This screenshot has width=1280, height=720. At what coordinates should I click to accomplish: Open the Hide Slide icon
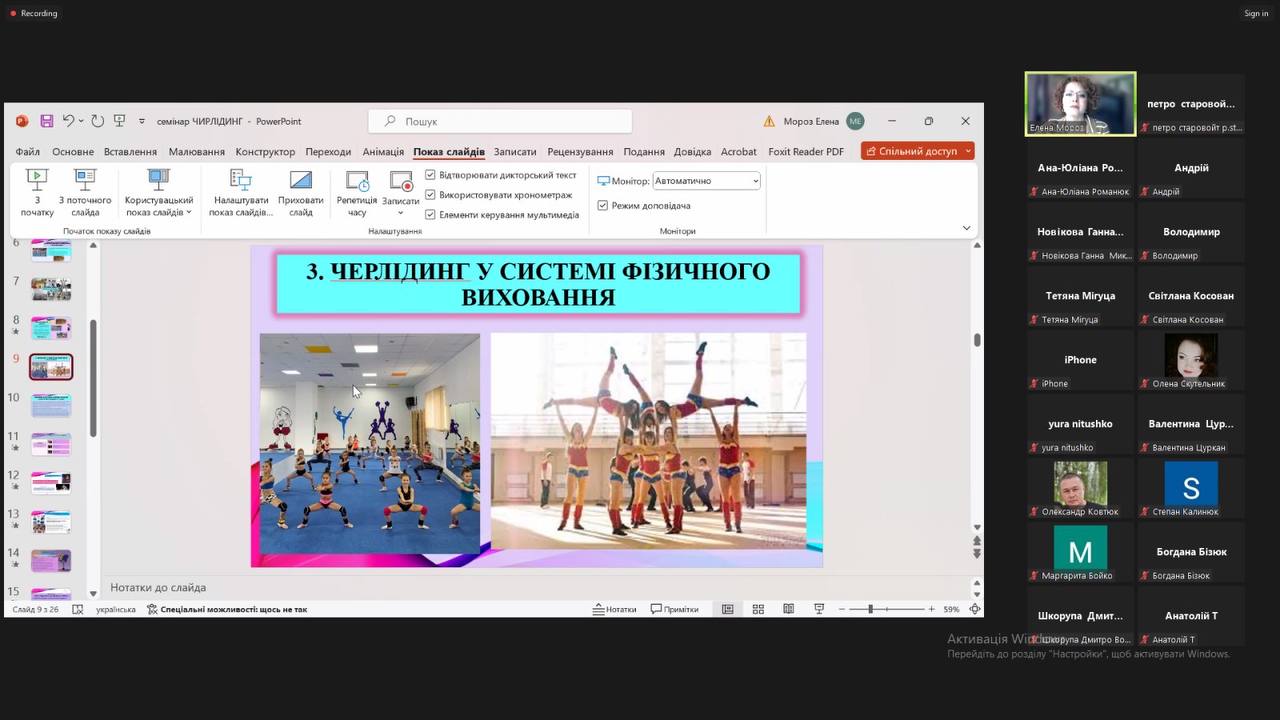[x=301, y=181]
